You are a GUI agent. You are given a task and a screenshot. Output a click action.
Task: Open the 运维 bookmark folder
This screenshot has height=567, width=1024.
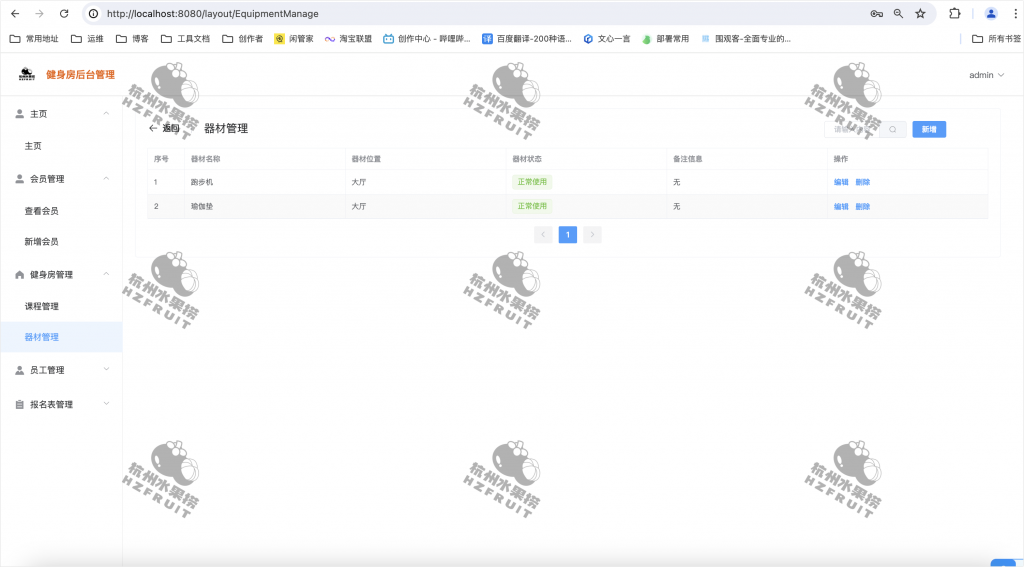(x=88, y=39)
